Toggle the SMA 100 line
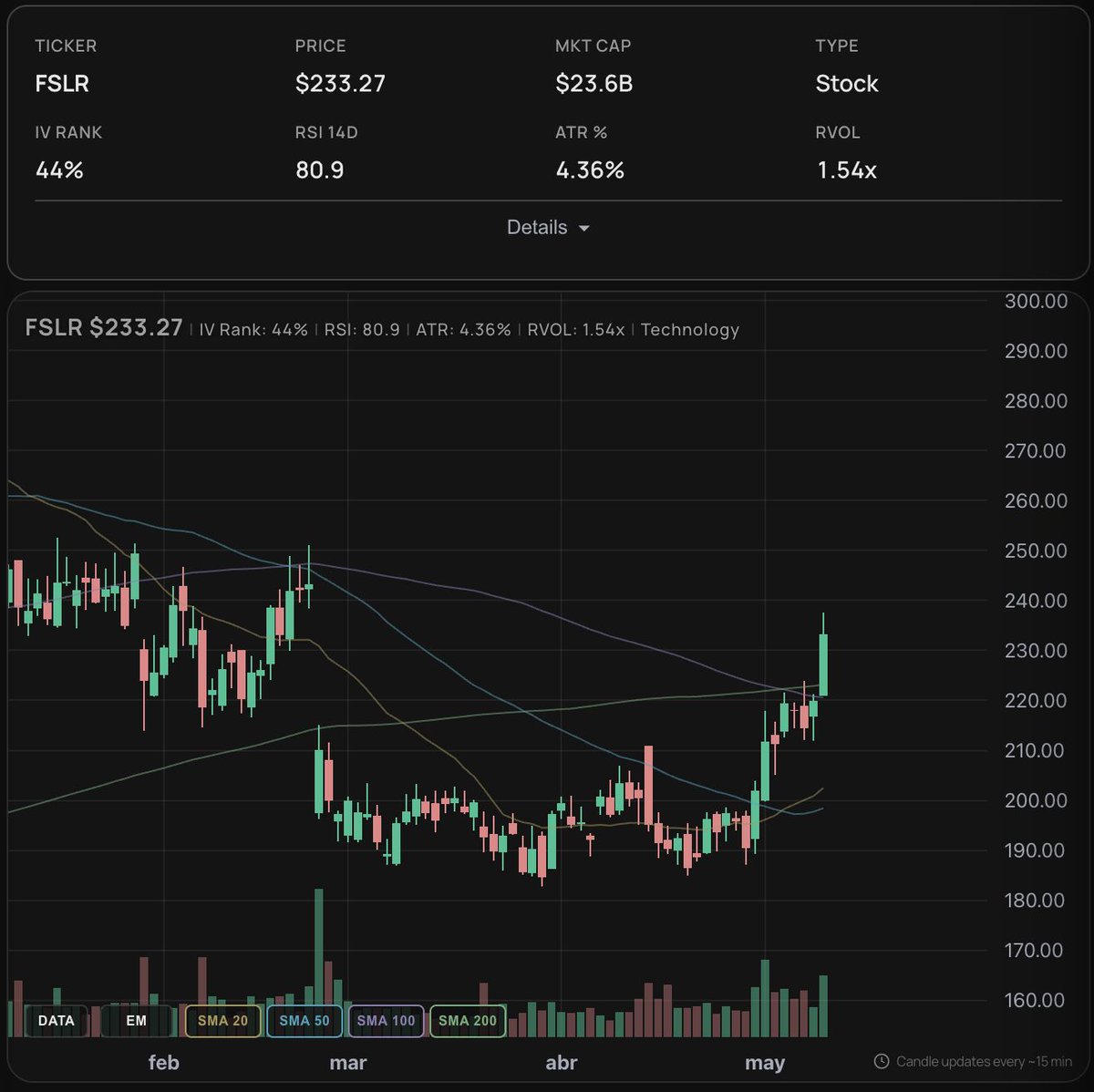This screenshot has height=1092, width=1094. pos(386,1021)
